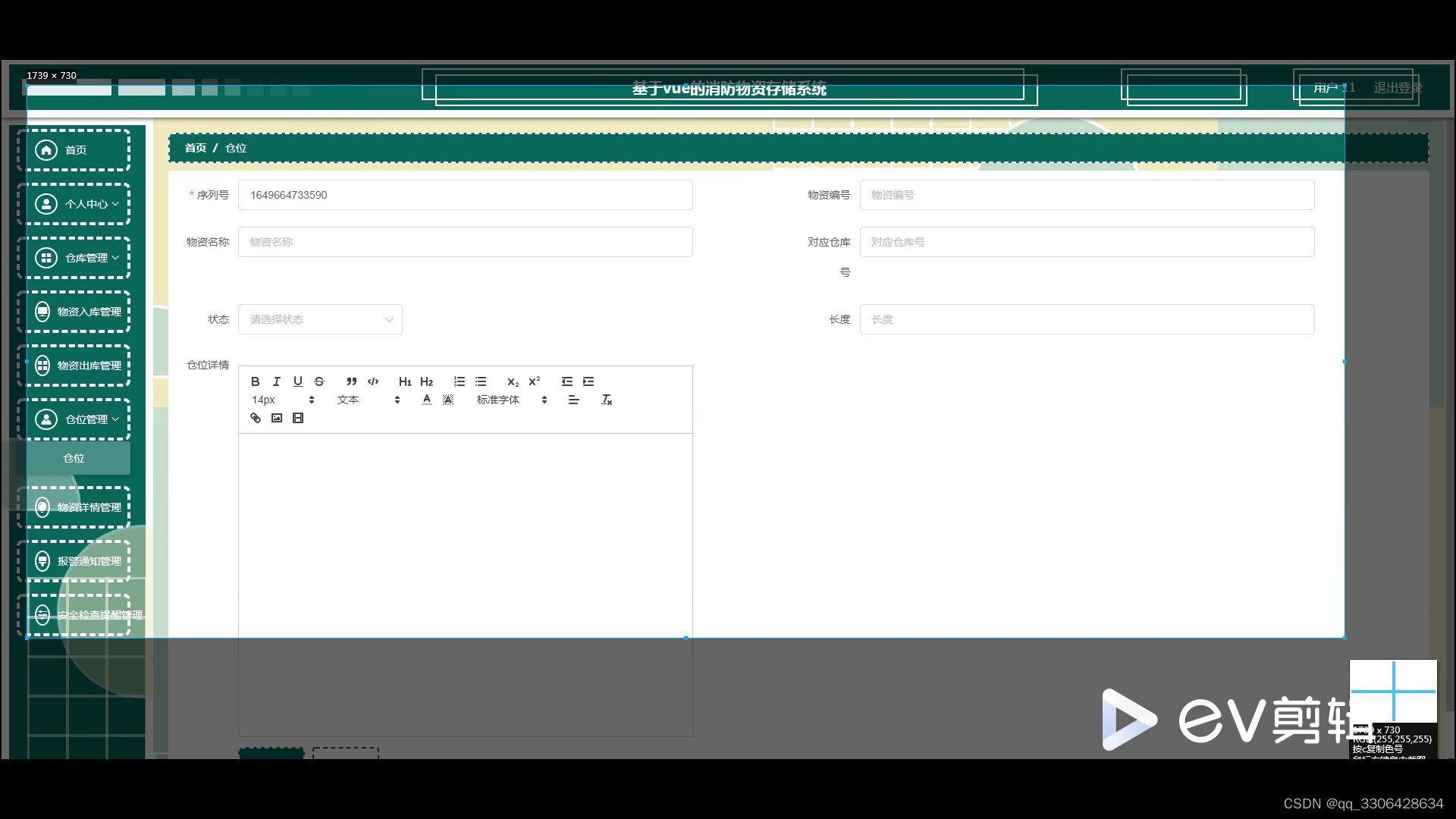Select the 仓位 submenu item

pyautogui.click(x=74, y=458)
